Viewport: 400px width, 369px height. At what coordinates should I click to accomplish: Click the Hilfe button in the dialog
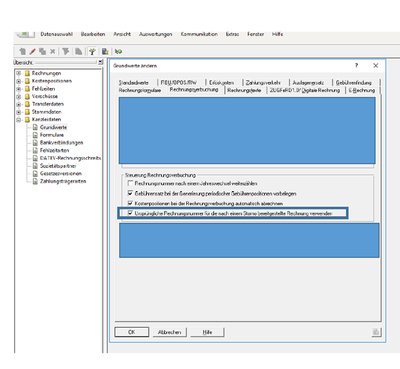[207, 332]
